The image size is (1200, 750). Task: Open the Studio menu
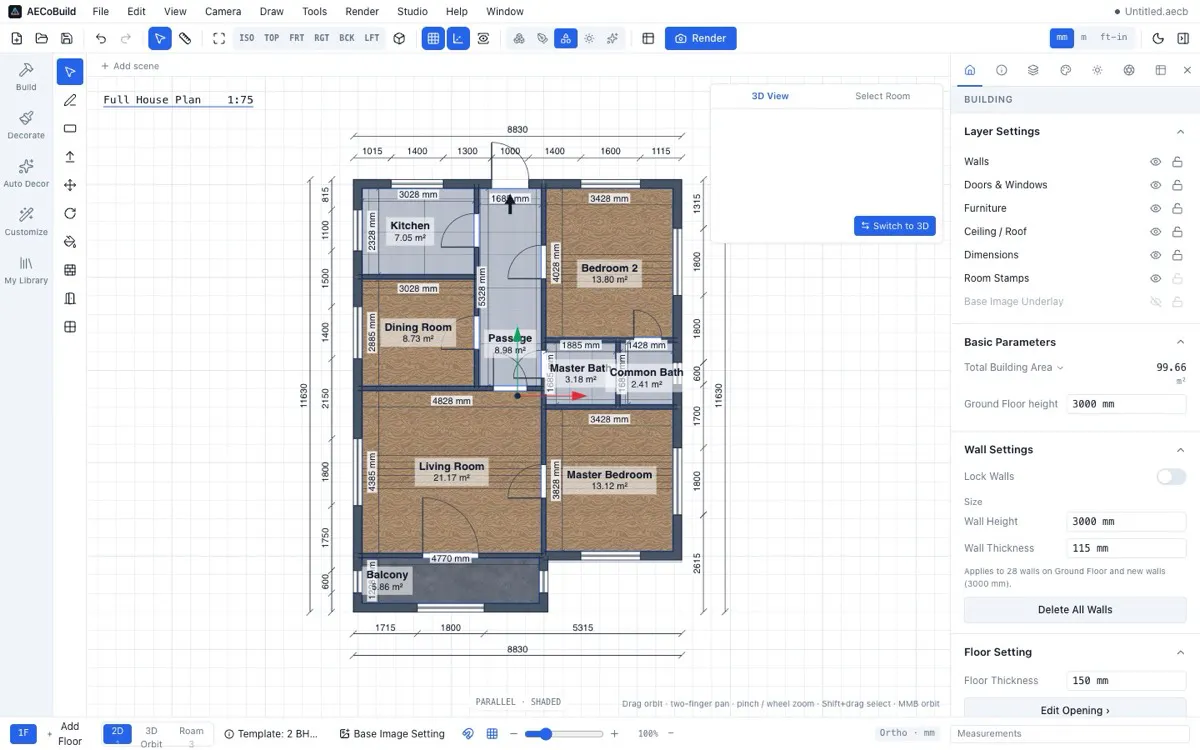pyautogui.click(x=412, y=12)
